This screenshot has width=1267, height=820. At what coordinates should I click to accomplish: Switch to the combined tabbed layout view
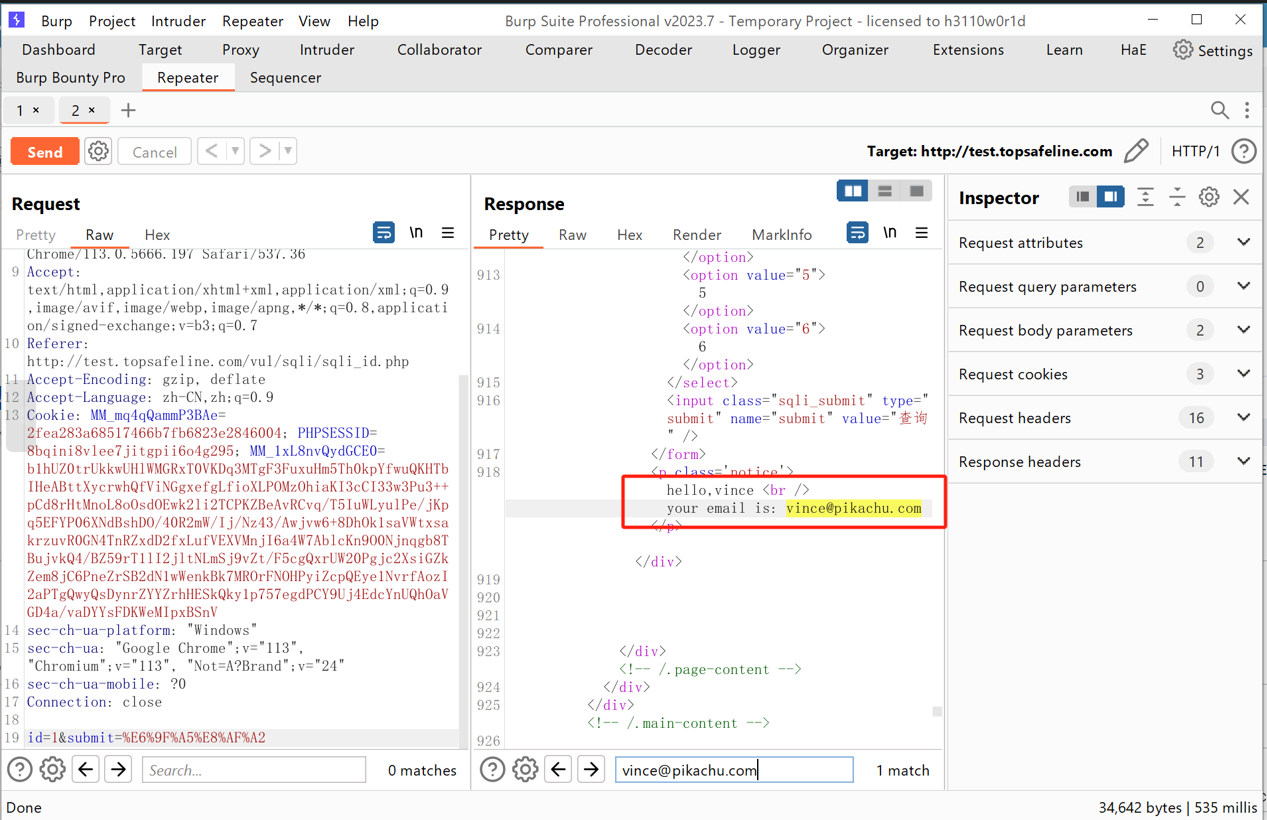coord(916,191)
